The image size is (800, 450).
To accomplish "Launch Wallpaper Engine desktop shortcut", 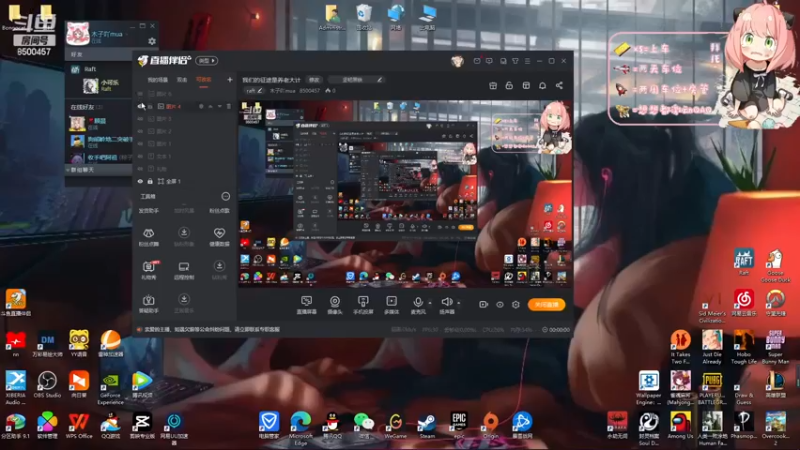I will tap(648, 388).
